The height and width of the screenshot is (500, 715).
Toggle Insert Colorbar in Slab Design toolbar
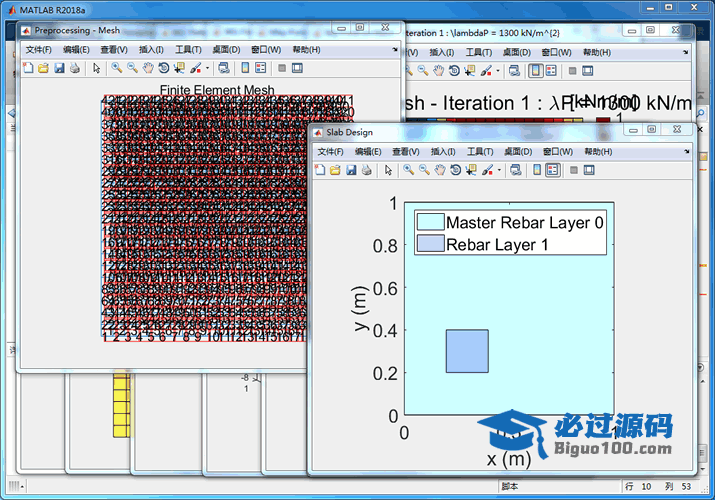pyautogui.click(x=536, y=170)
